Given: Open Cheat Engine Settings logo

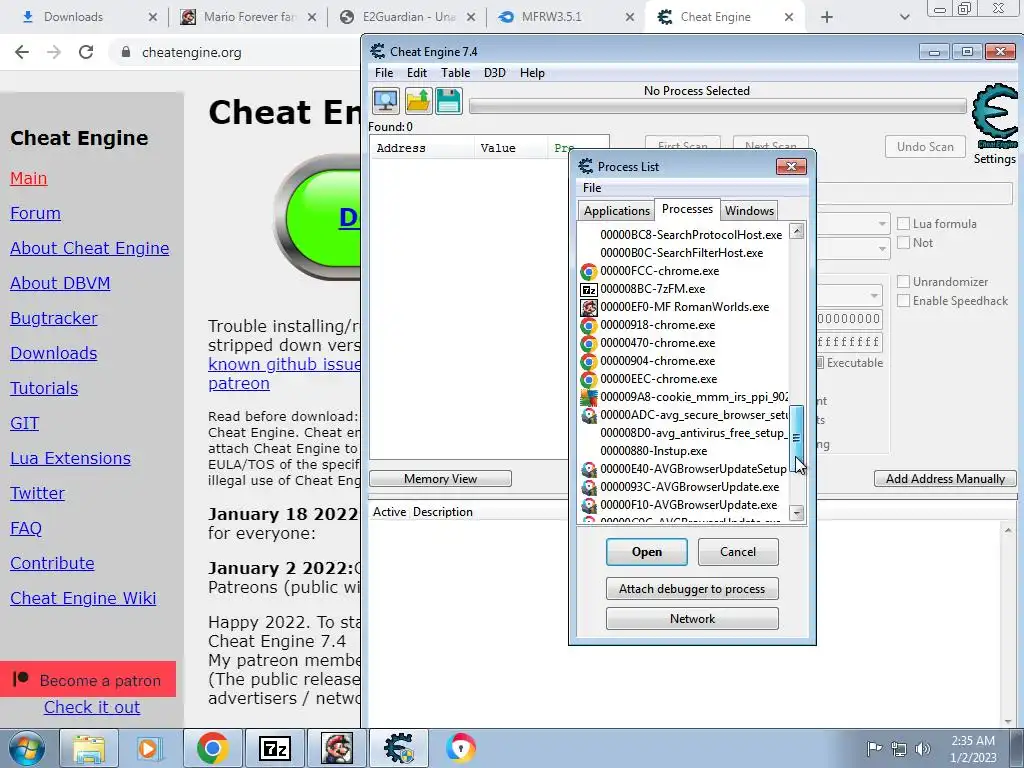Looking at the screenshot, I should [995, 118].
